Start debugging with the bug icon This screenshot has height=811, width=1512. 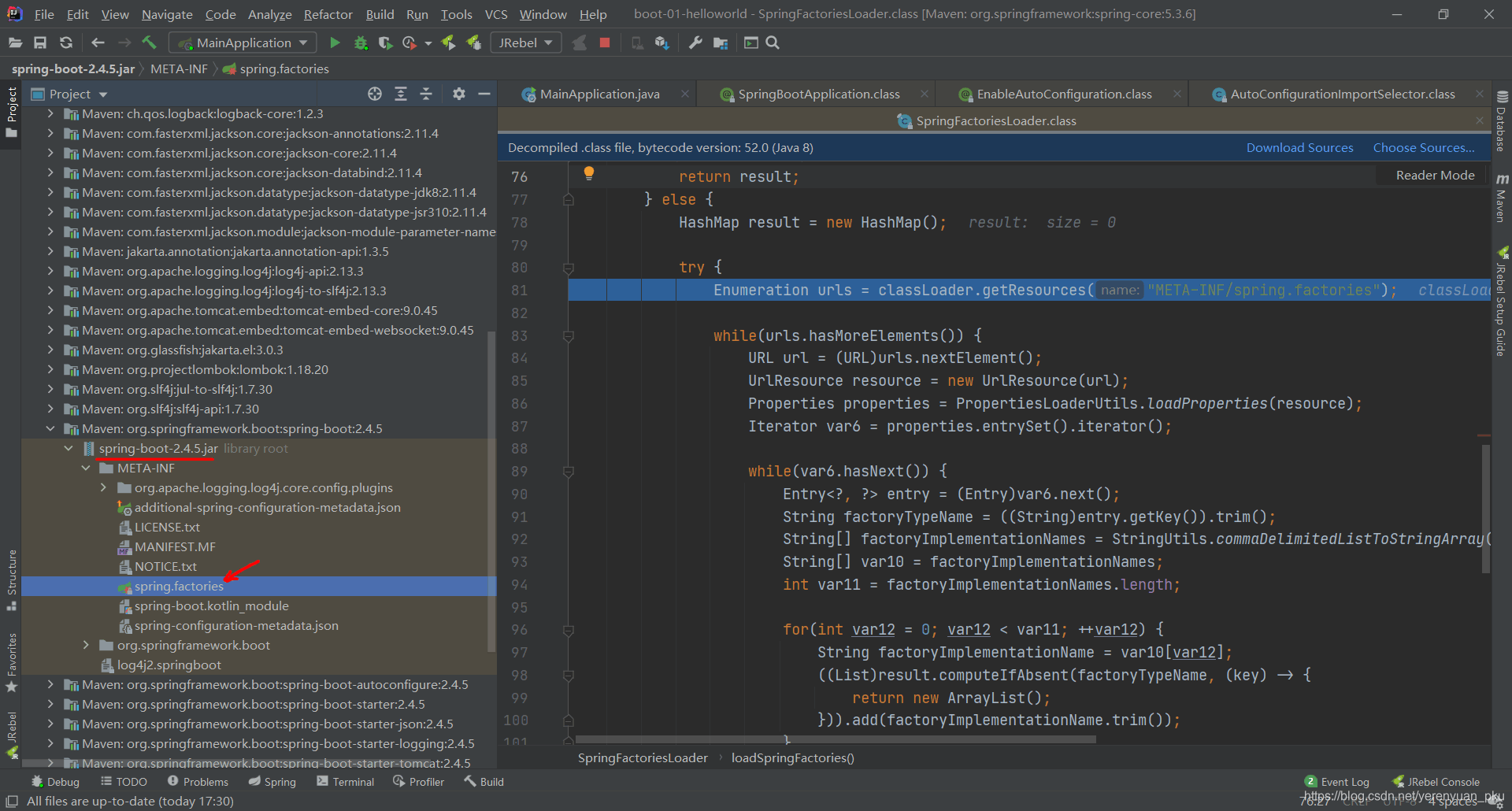pos(361,43)
